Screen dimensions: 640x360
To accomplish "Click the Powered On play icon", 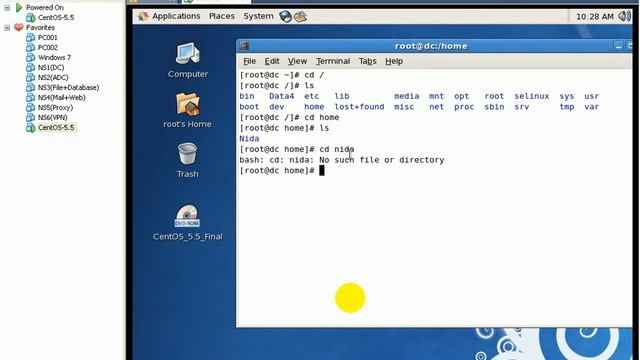I will (x=19, y=7).
